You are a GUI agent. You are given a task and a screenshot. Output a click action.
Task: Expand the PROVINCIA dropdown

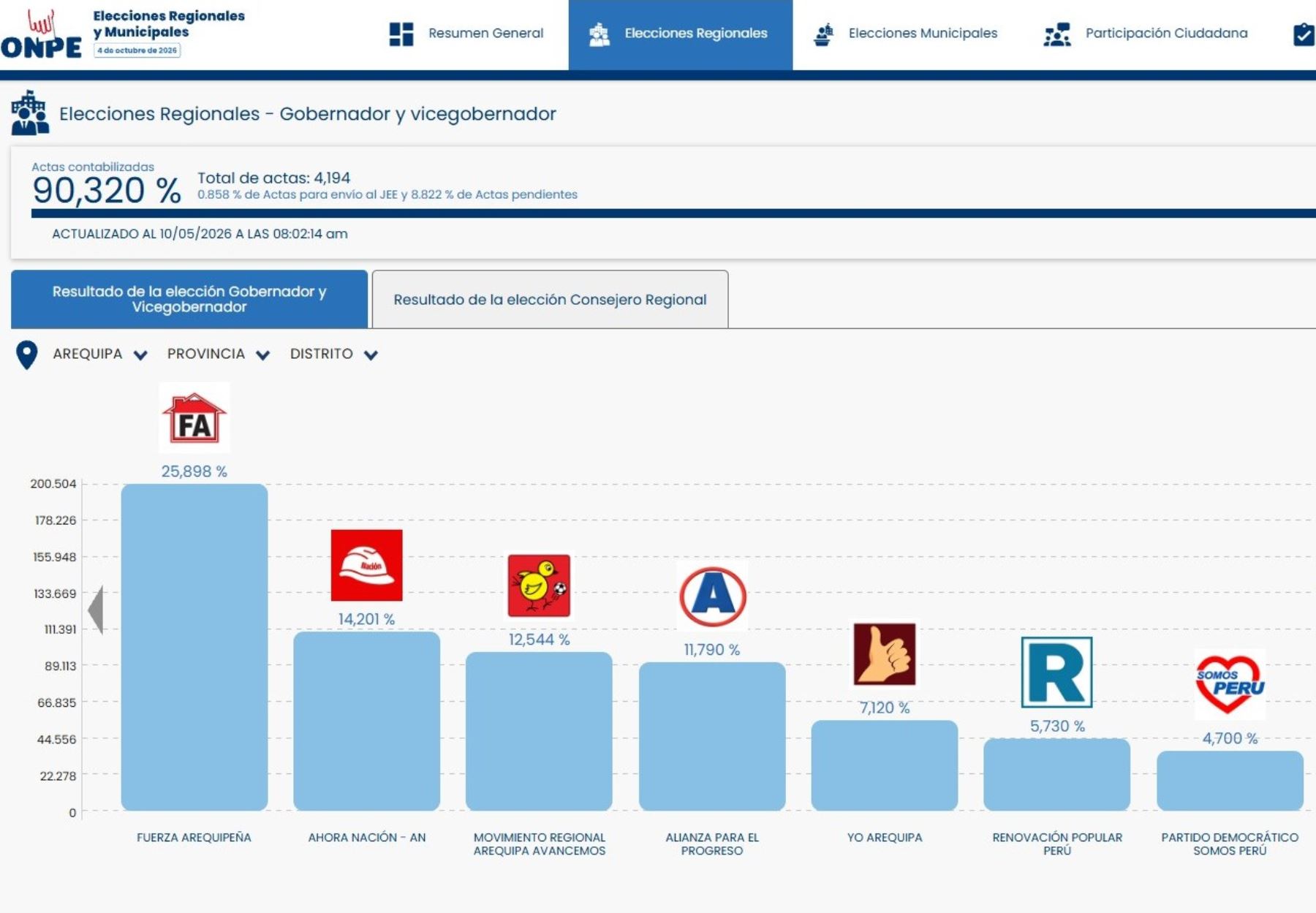tap(219, 355)
